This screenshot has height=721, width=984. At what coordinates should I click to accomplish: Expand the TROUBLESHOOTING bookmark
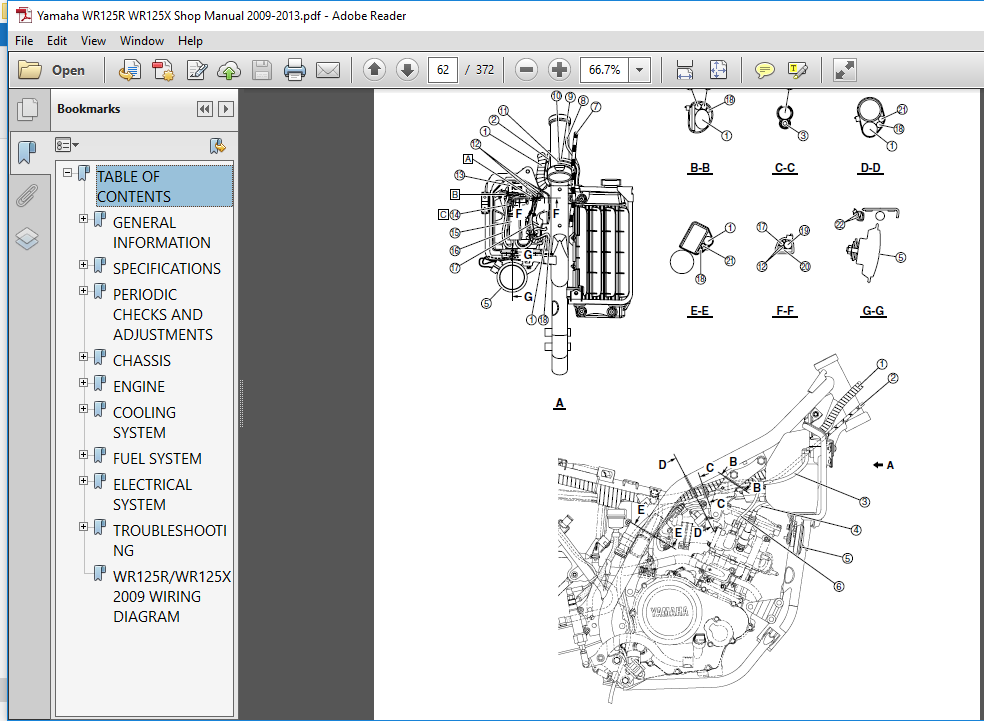click(x=83, y=526)
